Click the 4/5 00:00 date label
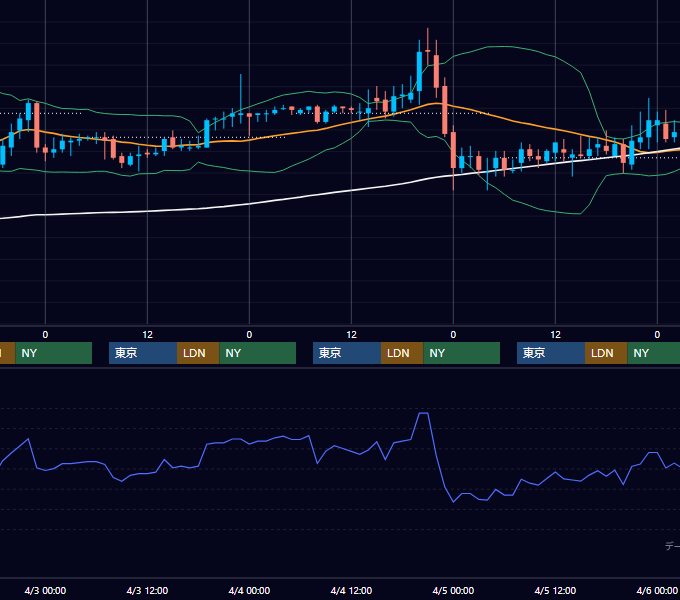This screenshot has height=600, width=680. pyautogui.click(x=453, y=590)
